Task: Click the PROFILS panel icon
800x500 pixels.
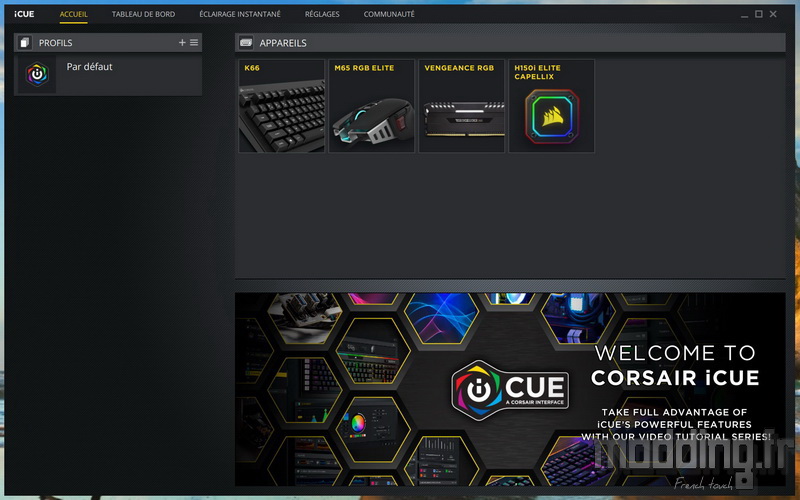Action: pyautogui.click(x=24, y=43)
